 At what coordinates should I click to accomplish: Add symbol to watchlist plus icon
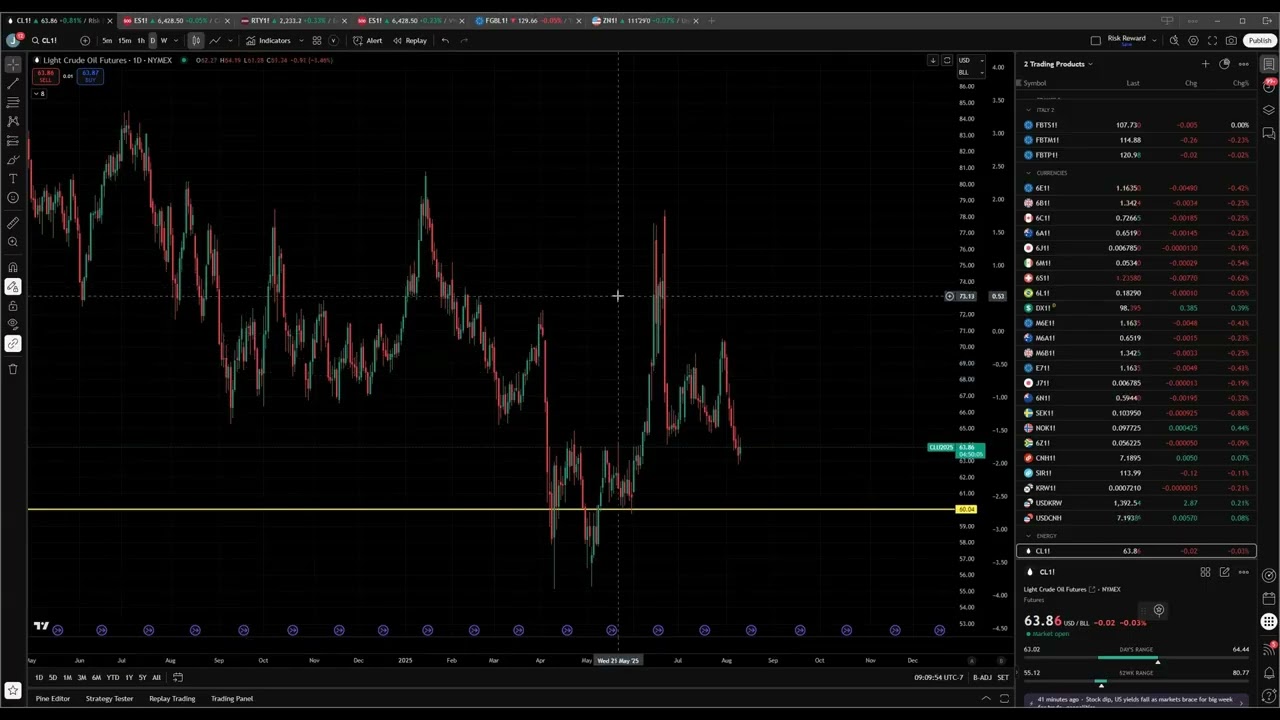coord(1205,64)
